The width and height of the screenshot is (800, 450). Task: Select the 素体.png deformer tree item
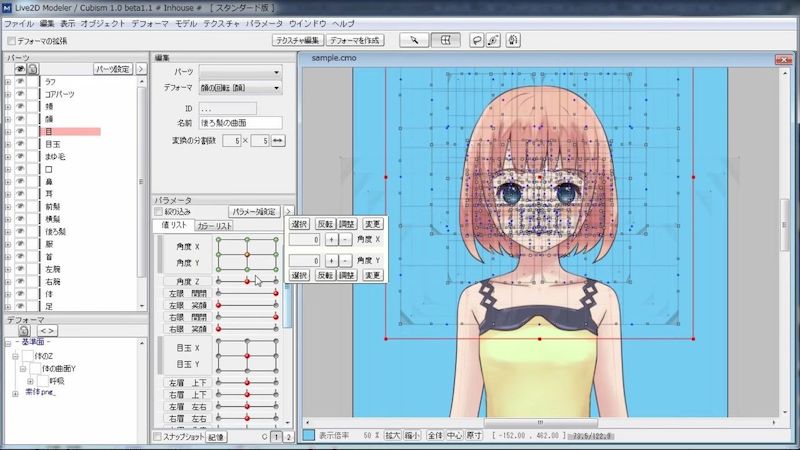[x=40, y=392]
